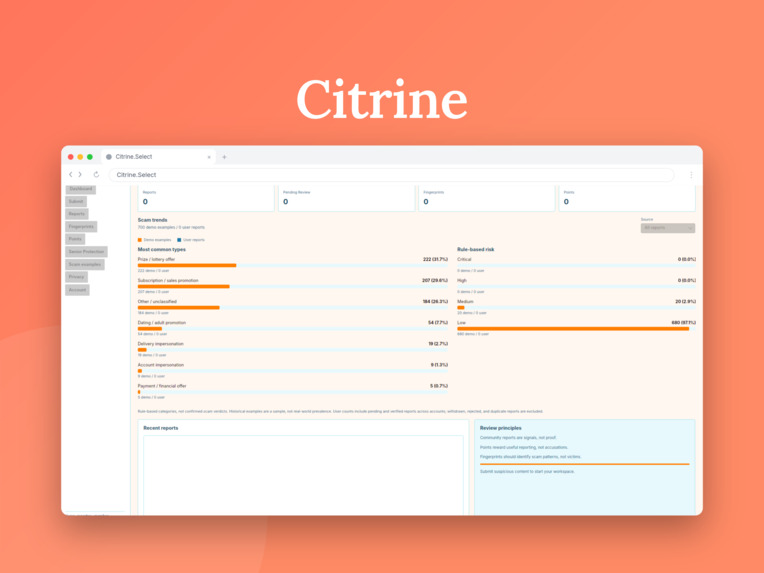Click the 'Delivery impersonation' label
Image resolution: width=764 pixels, height=573 pixels.
tap(160, 344)
